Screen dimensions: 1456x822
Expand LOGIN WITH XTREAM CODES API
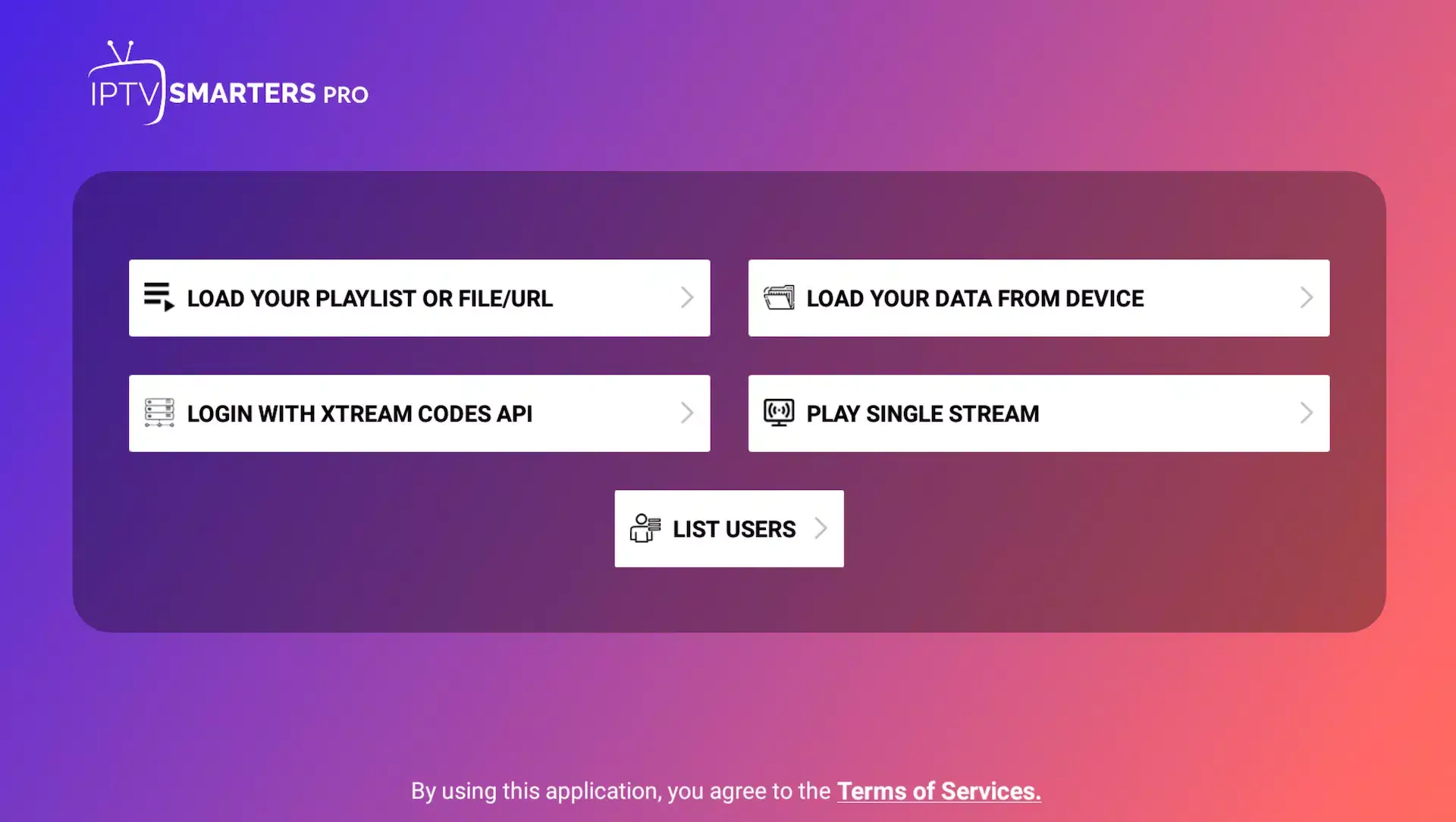coord(419,413)
